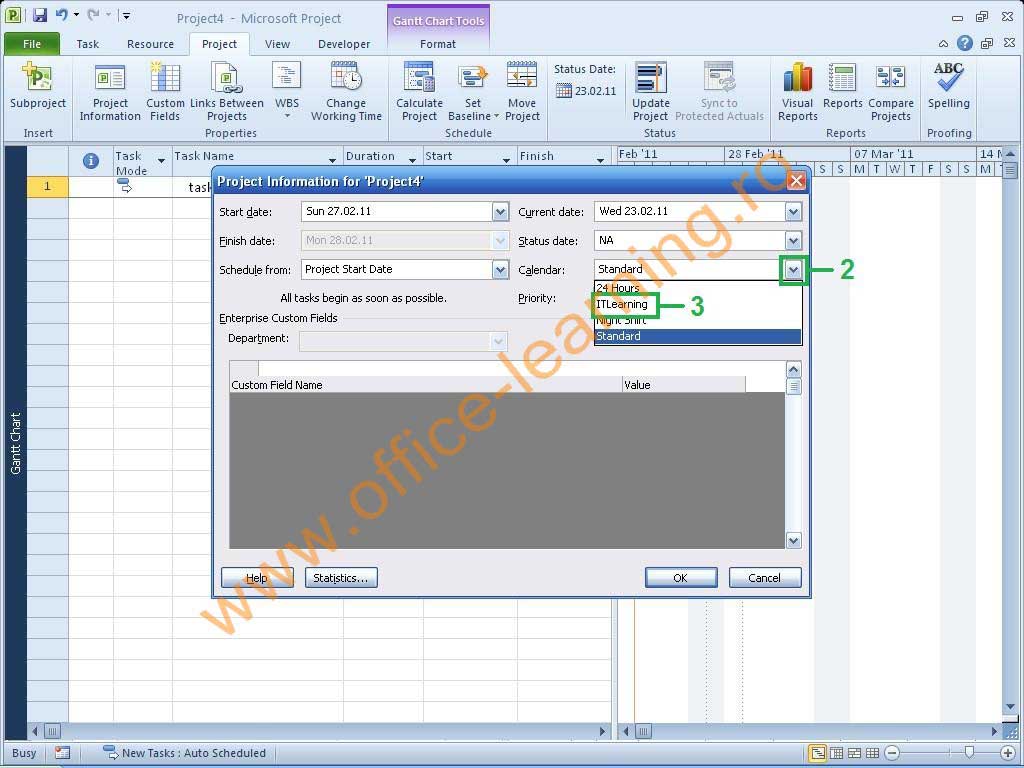Image resolution: width=1024 pixels, height=768 pixels.
Task: Click the quick access toolbar customize arrow
Action: (127, 16)
